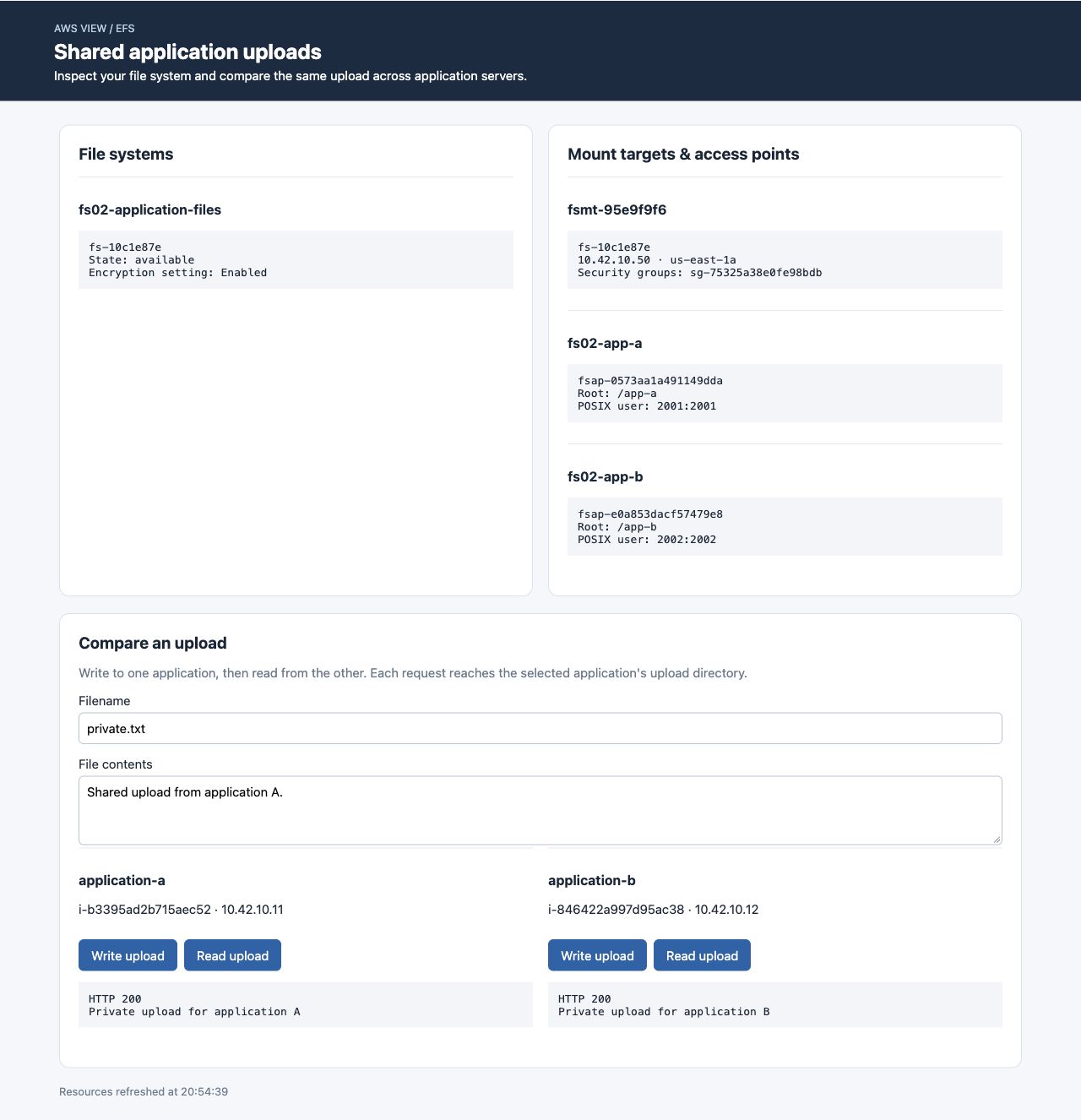The height and width of the screenshot is (1120, 1081).
Task: Click the fs-10c1e87e line under fsmt-95e9f9f6
Action: (x=614, y=247)
